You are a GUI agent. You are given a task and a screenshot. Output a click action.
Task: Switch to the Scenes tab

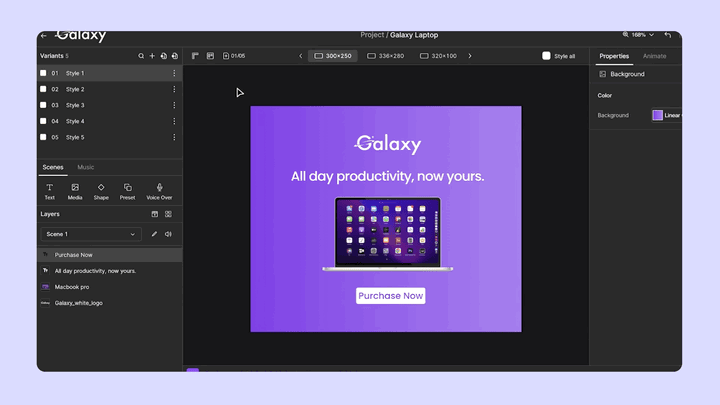click(53, 167)
